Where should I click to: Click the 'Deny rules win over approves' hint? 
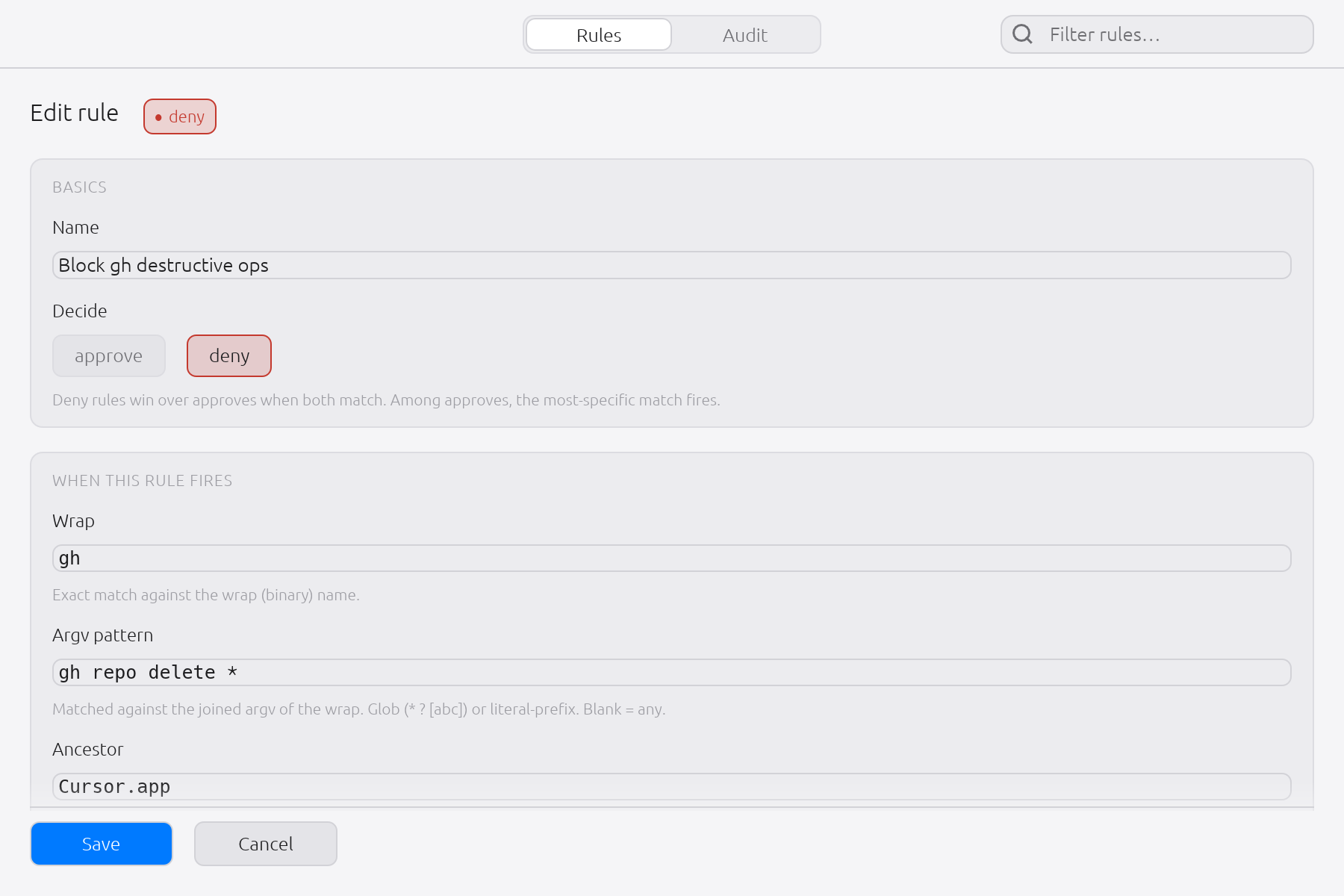[386, 400]
